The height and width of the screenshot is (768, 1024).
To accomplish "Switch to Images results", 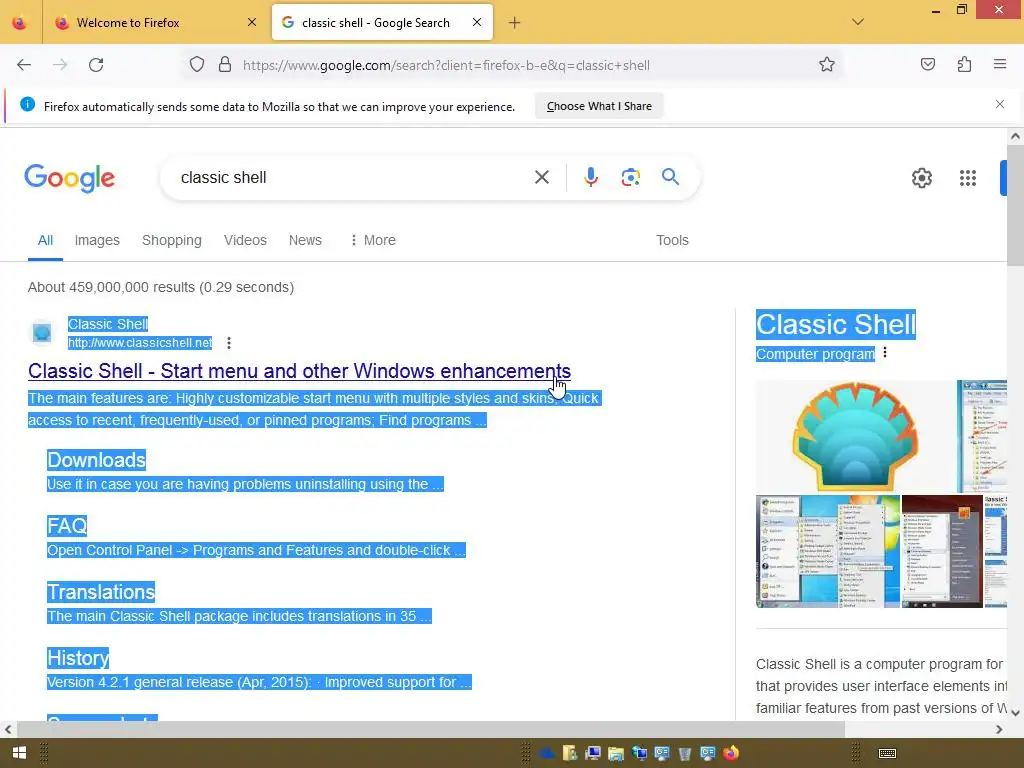I will 97,240.
